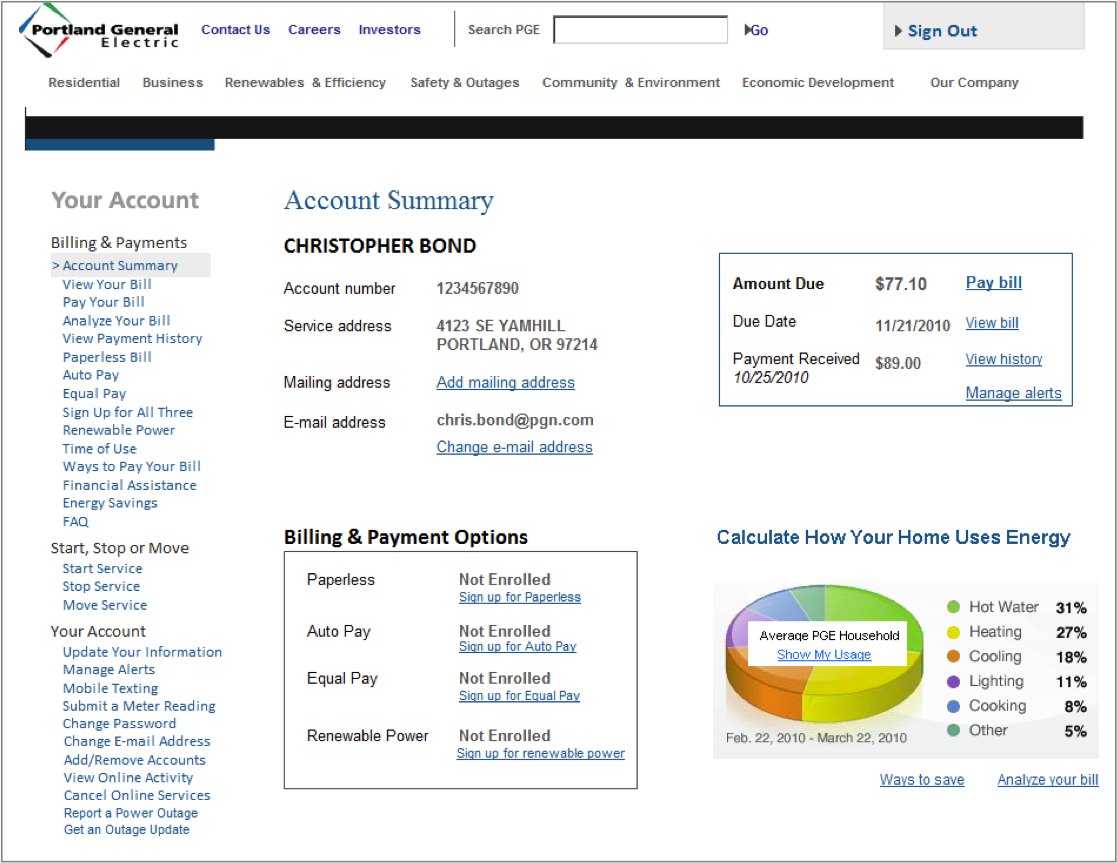
Task: Click Sign up for Equal Pay
Action: coord(519,696)
